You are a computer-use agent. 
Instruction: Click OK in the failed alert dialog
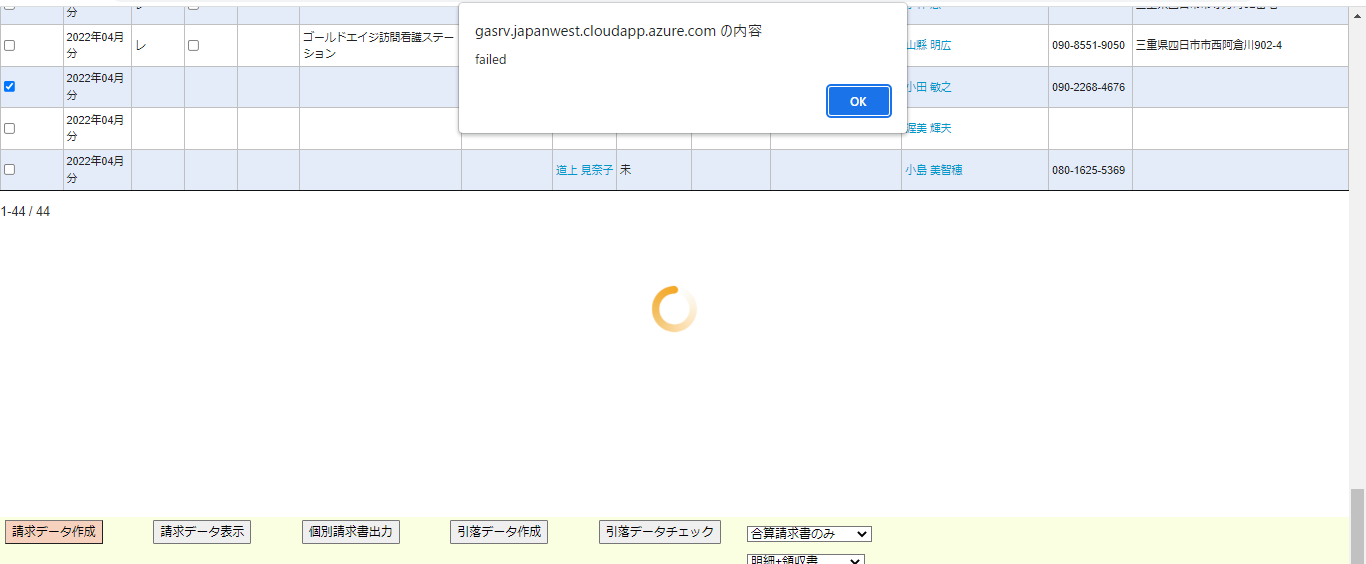point(858,101)
